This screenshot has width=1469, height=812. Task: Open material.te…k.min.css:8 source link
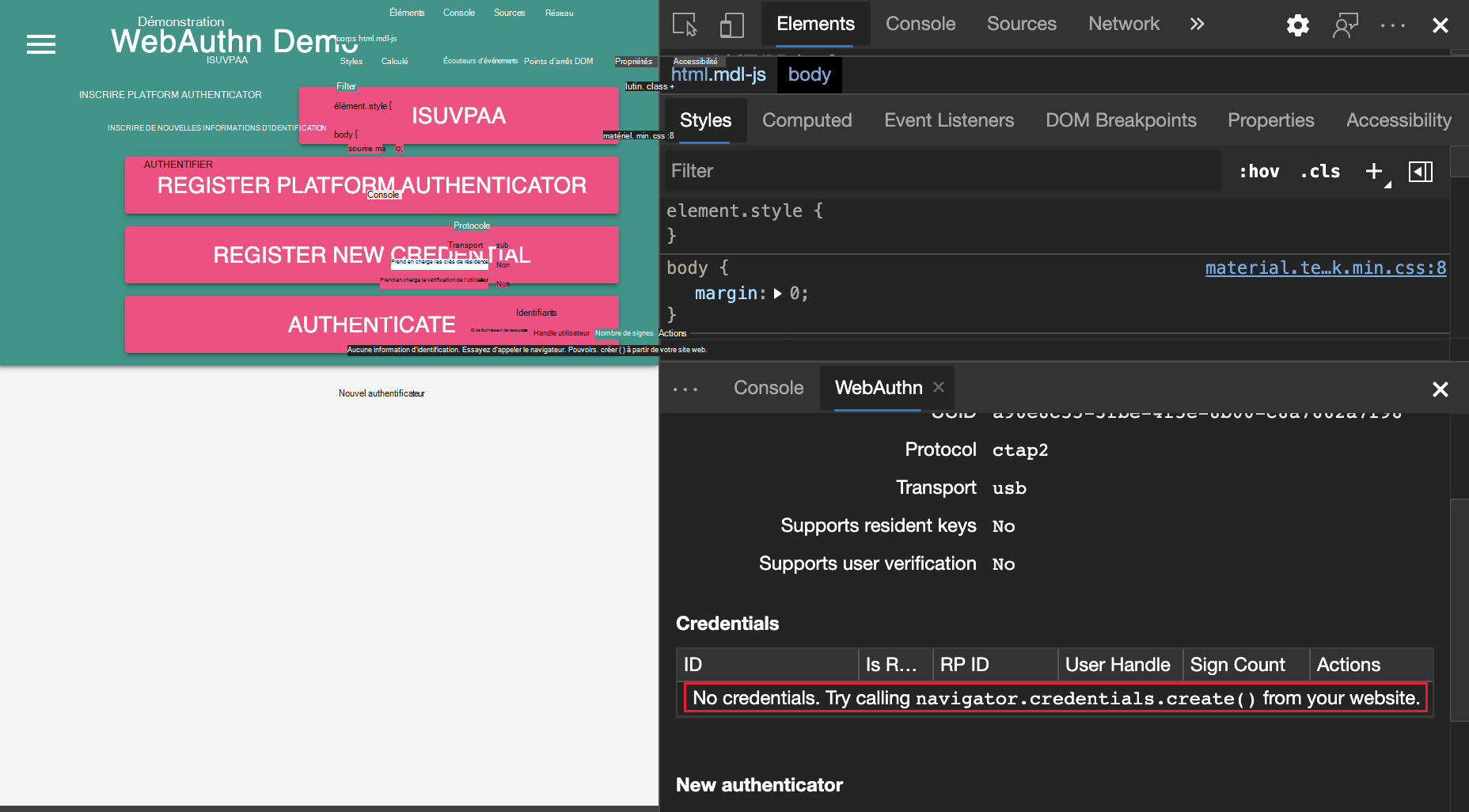point(1326,268)
